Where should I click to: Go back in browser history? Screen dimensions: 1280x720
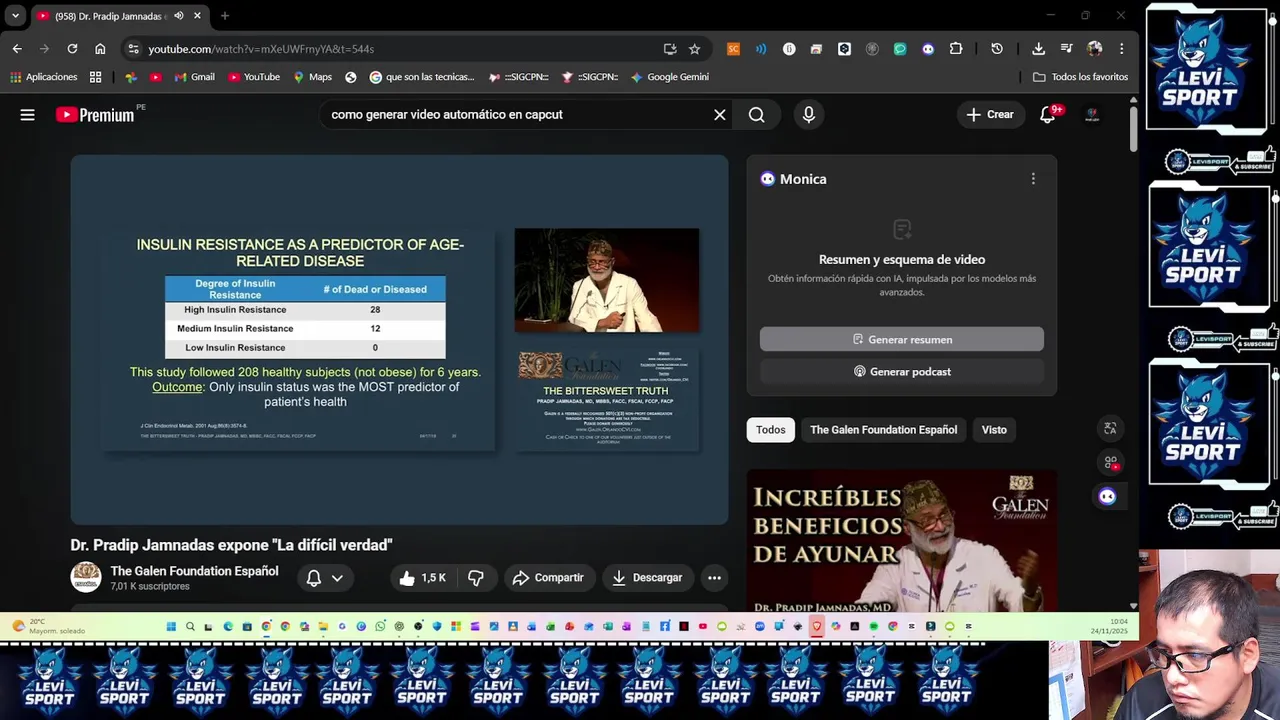click(x=17, y=49)
